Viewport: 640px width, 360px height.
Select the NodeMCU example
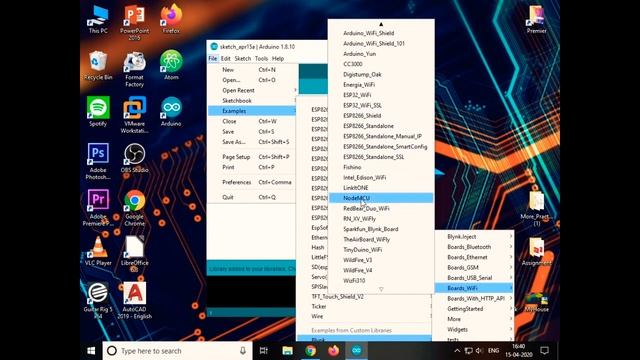[381, 198]
